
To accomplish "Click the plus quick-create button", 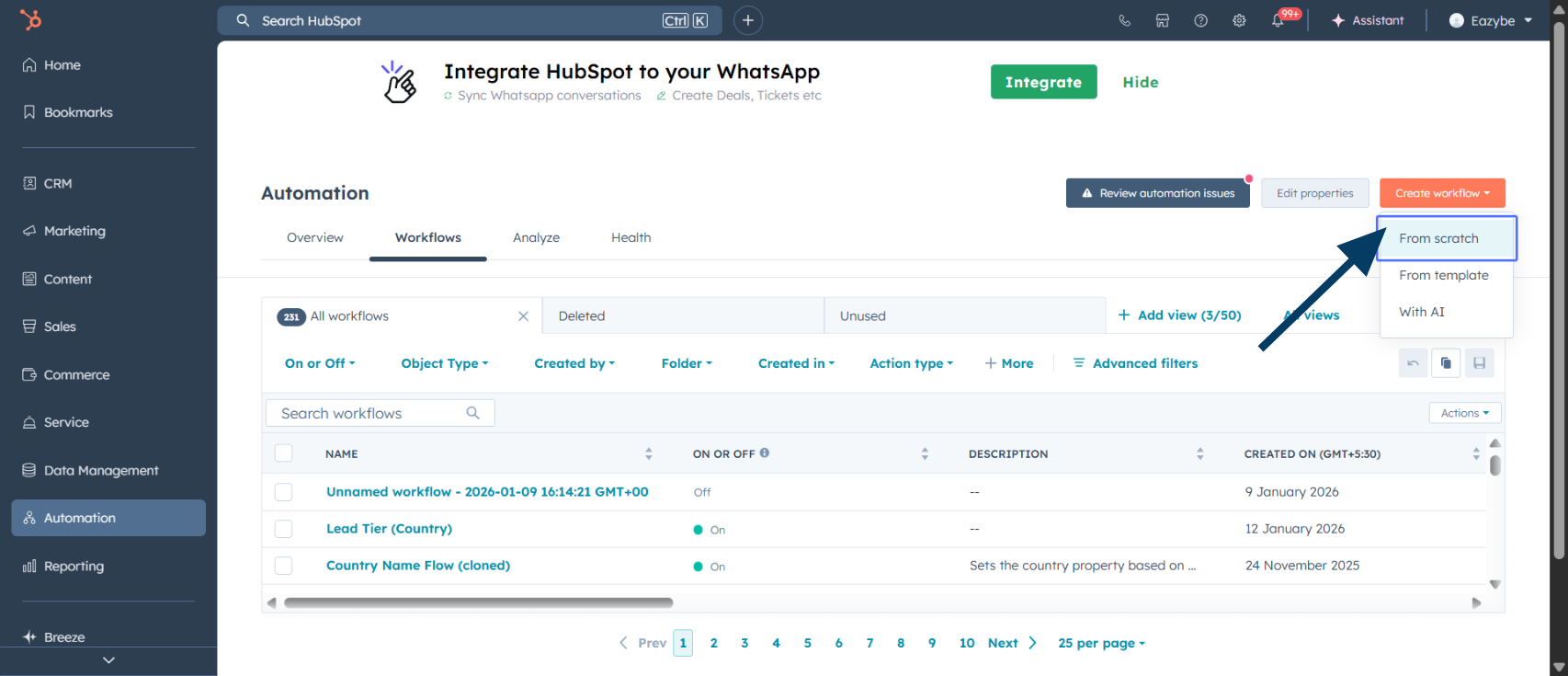I will click(x=748, y=20).
